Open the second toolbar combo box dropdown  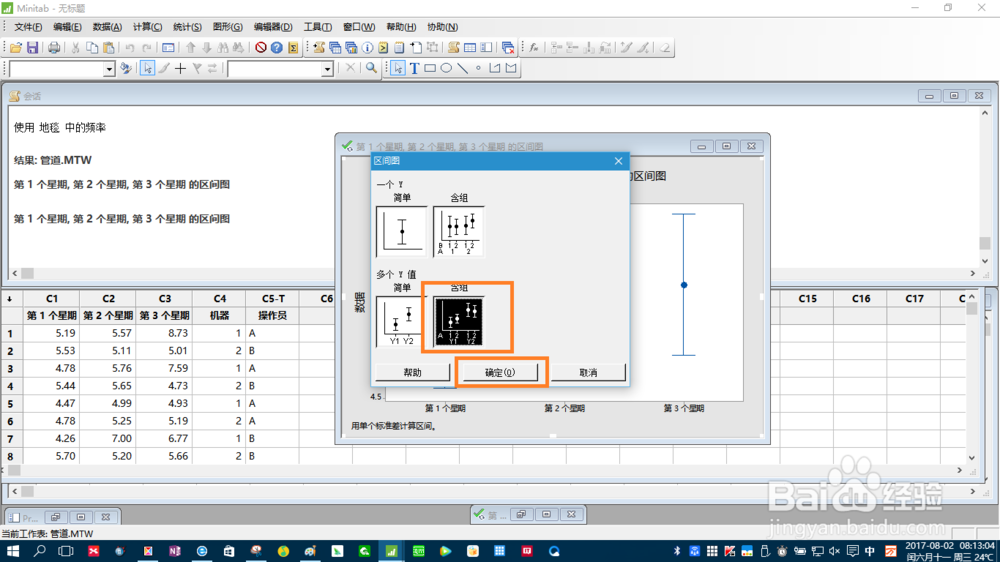[x=327, y=69]
